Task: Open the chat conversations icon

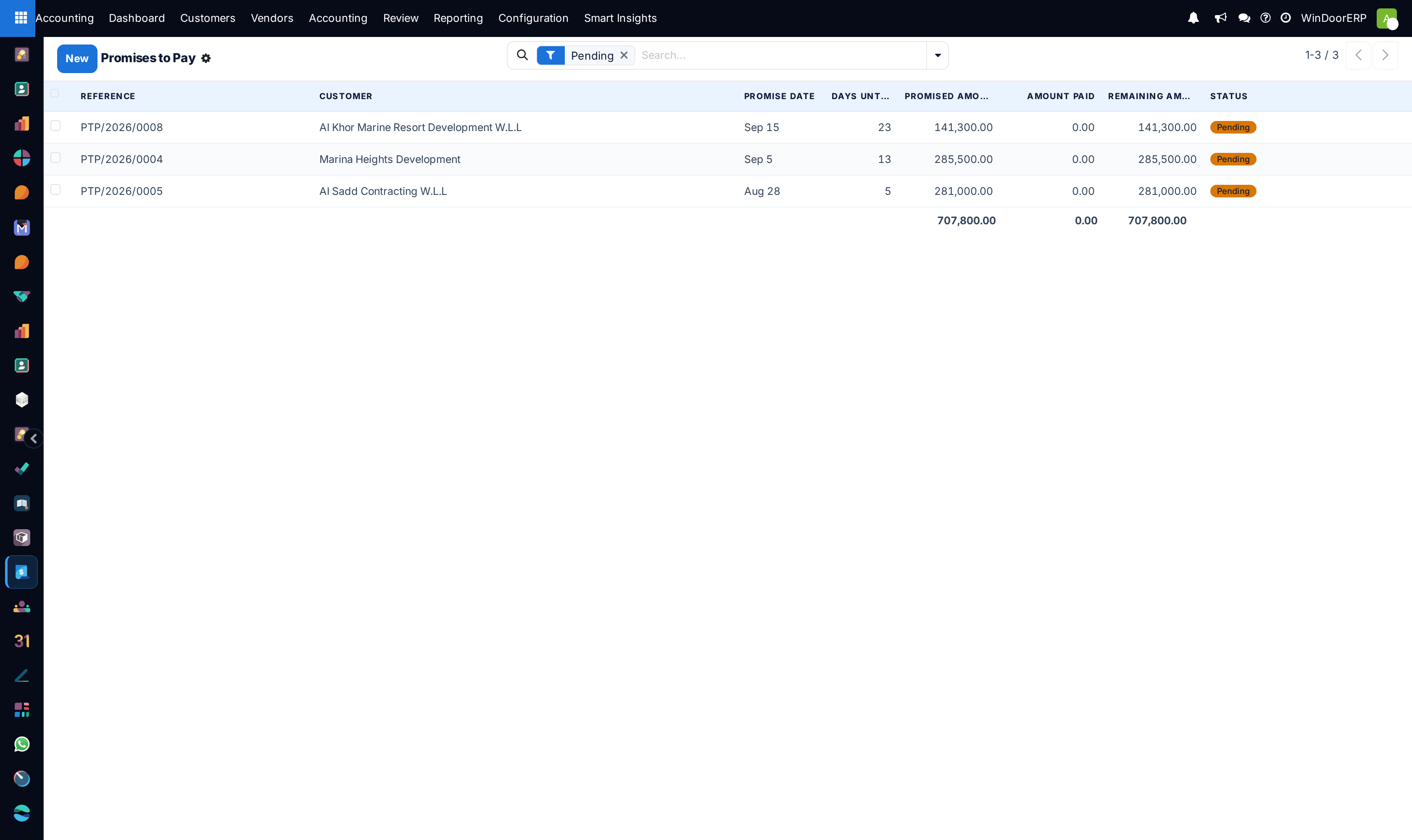Action: click(1244, 18)
